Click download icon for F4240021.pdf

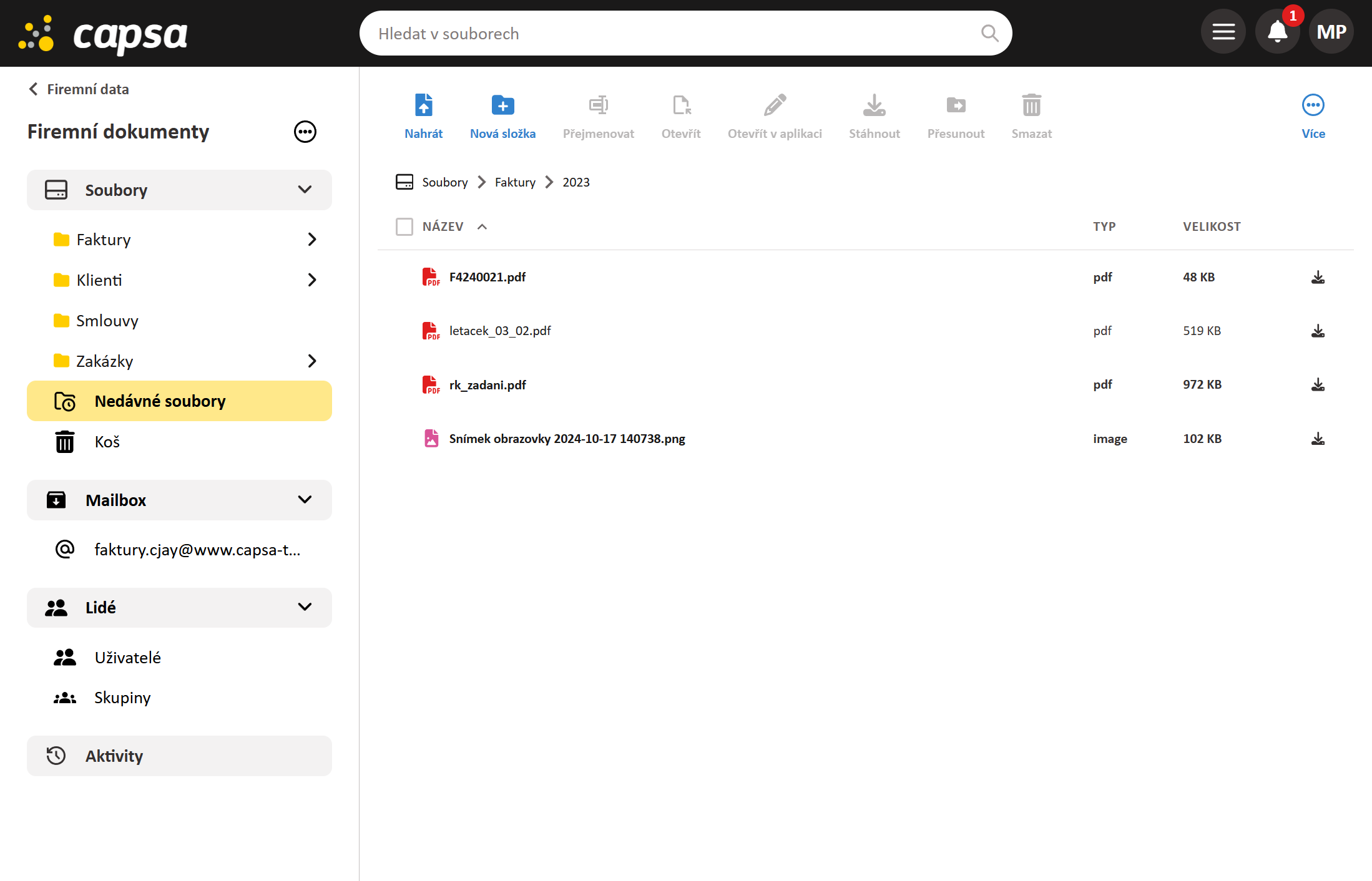tap(1318, 277)
